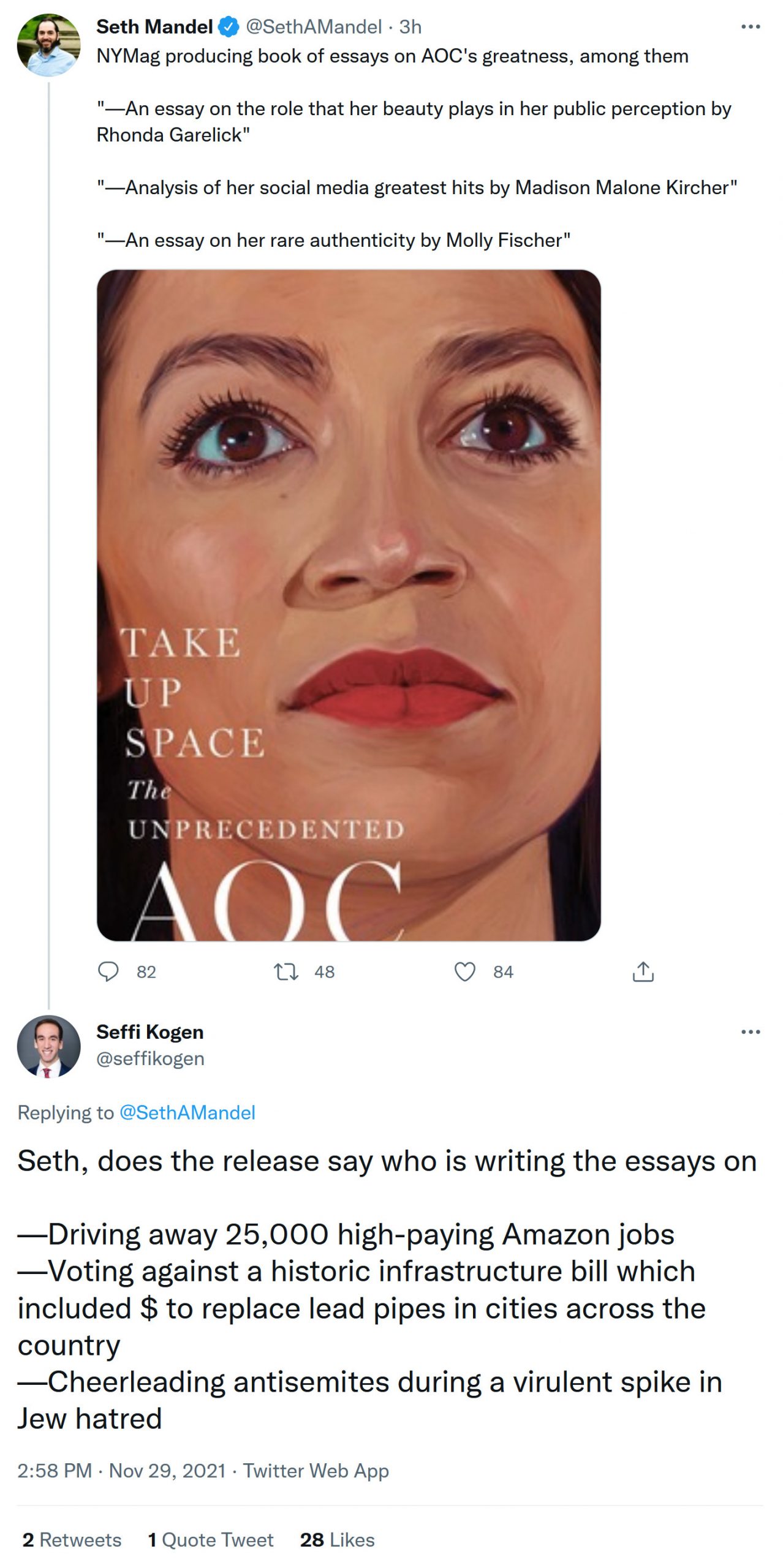783x1568 pixels.
Task: Open Seffi Kogen's profile avatar
Action: pyautogui.click(x=48, y=1047)
